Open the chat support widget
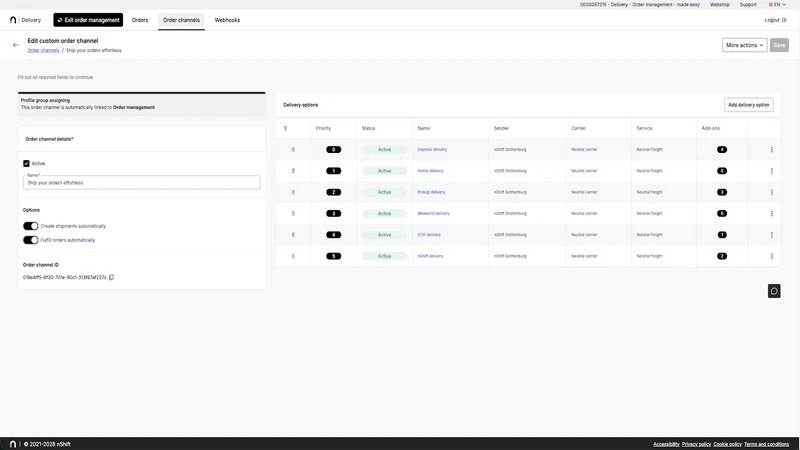Screen dimensions: 800x450 pos(774,291)
